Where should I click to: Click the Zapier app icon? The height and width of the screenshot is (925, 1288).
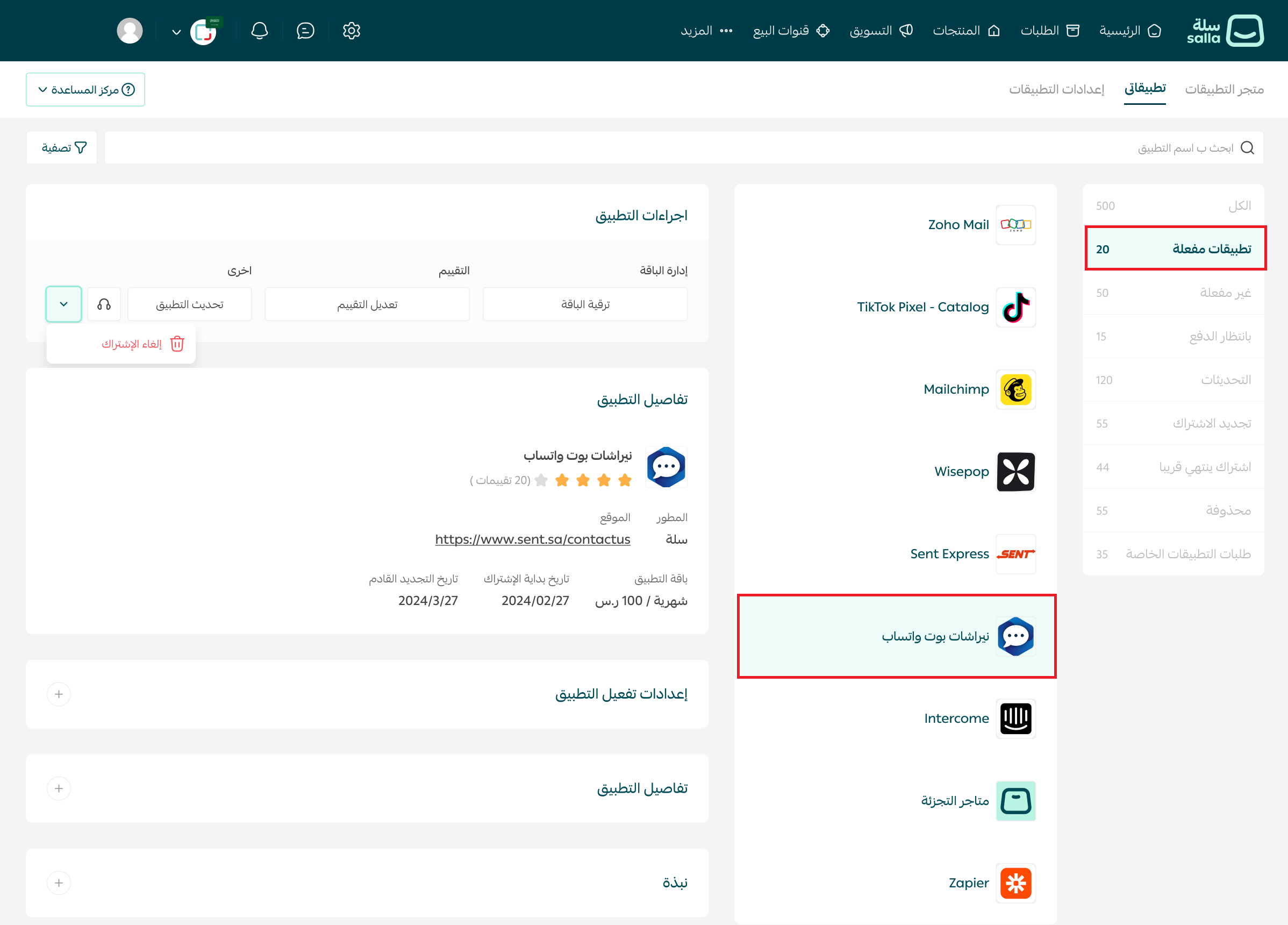click(x=1015, y=884)
